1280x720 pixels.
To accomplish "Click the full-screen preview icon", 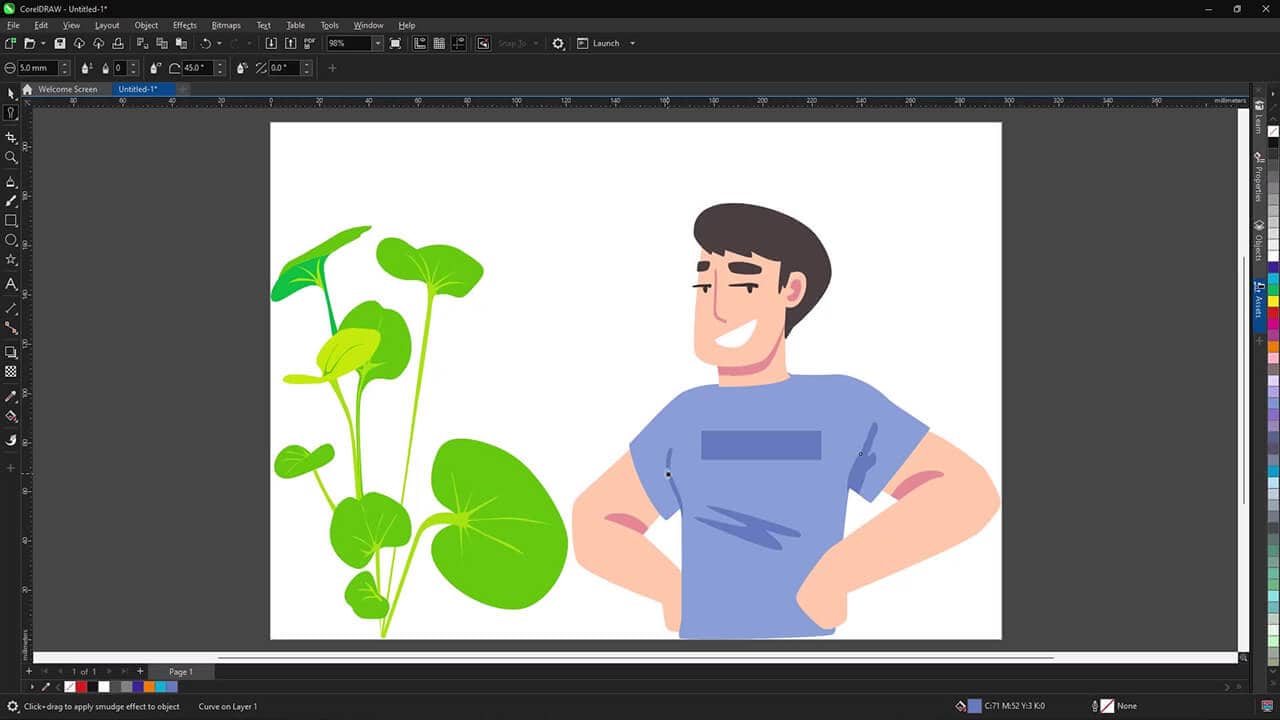I will (x=396, y=44).
